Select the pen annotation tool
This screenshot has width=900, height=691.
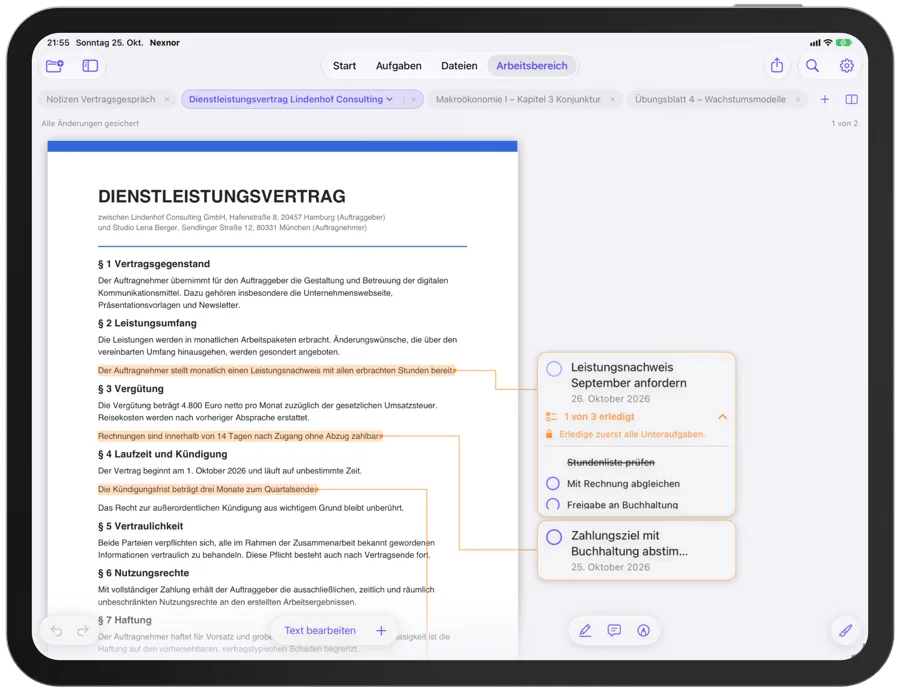pyautogui.click(x=585, y=631)
